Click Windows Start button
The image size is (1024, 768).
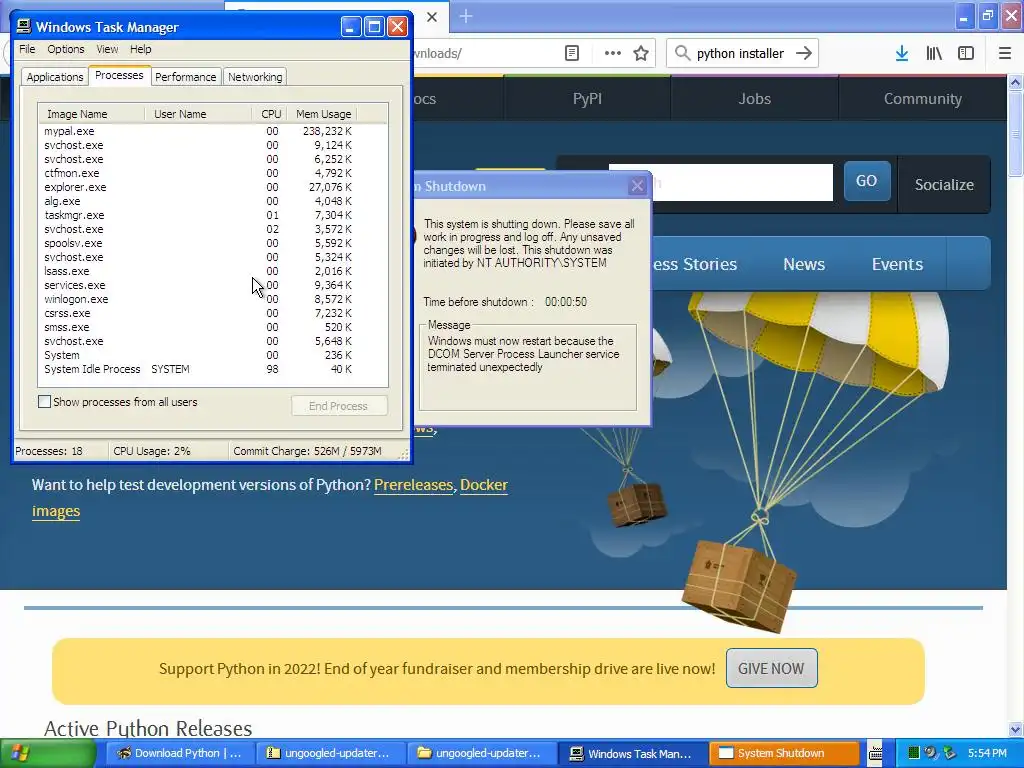point(48,754)
